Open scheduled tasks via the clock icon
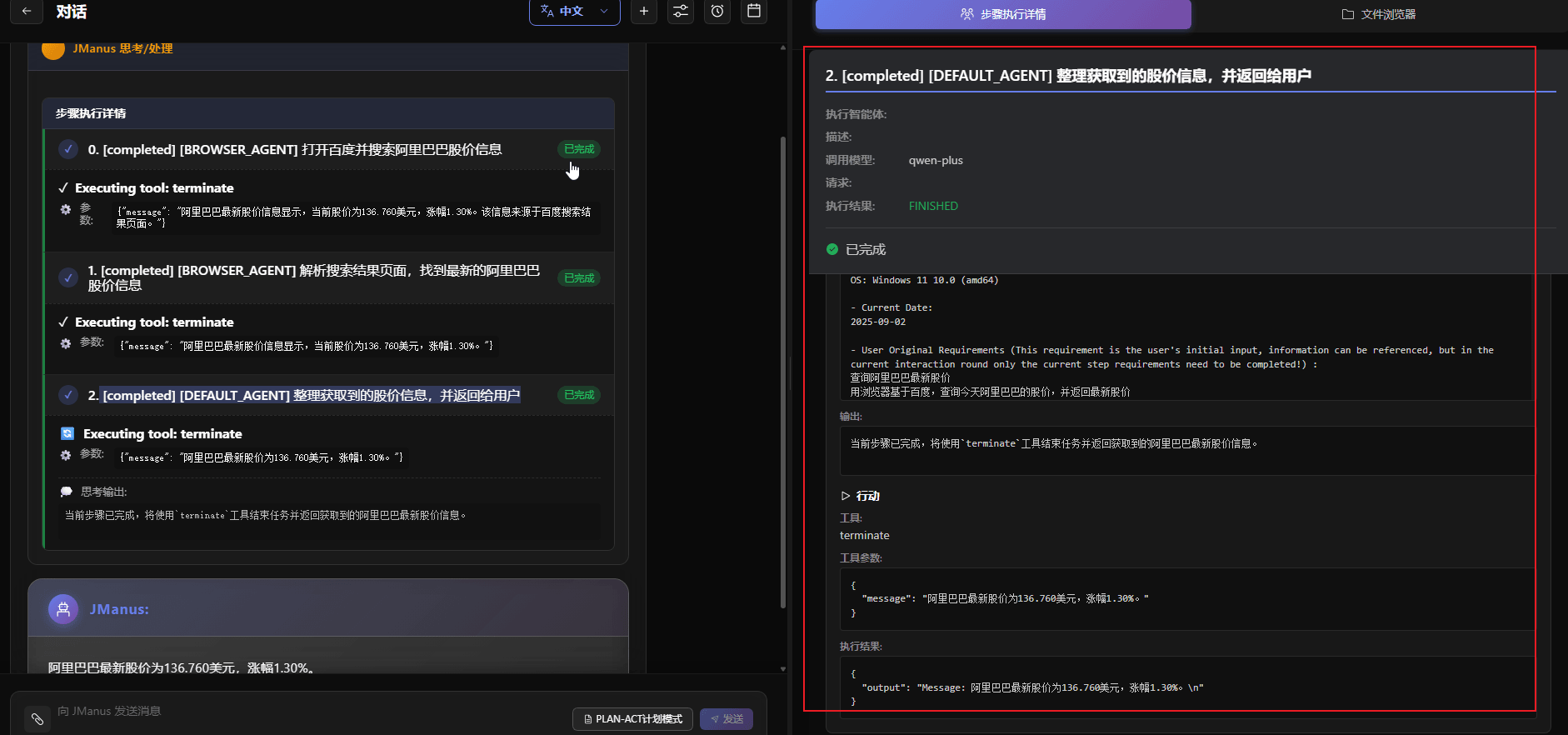 coord(717,12)
